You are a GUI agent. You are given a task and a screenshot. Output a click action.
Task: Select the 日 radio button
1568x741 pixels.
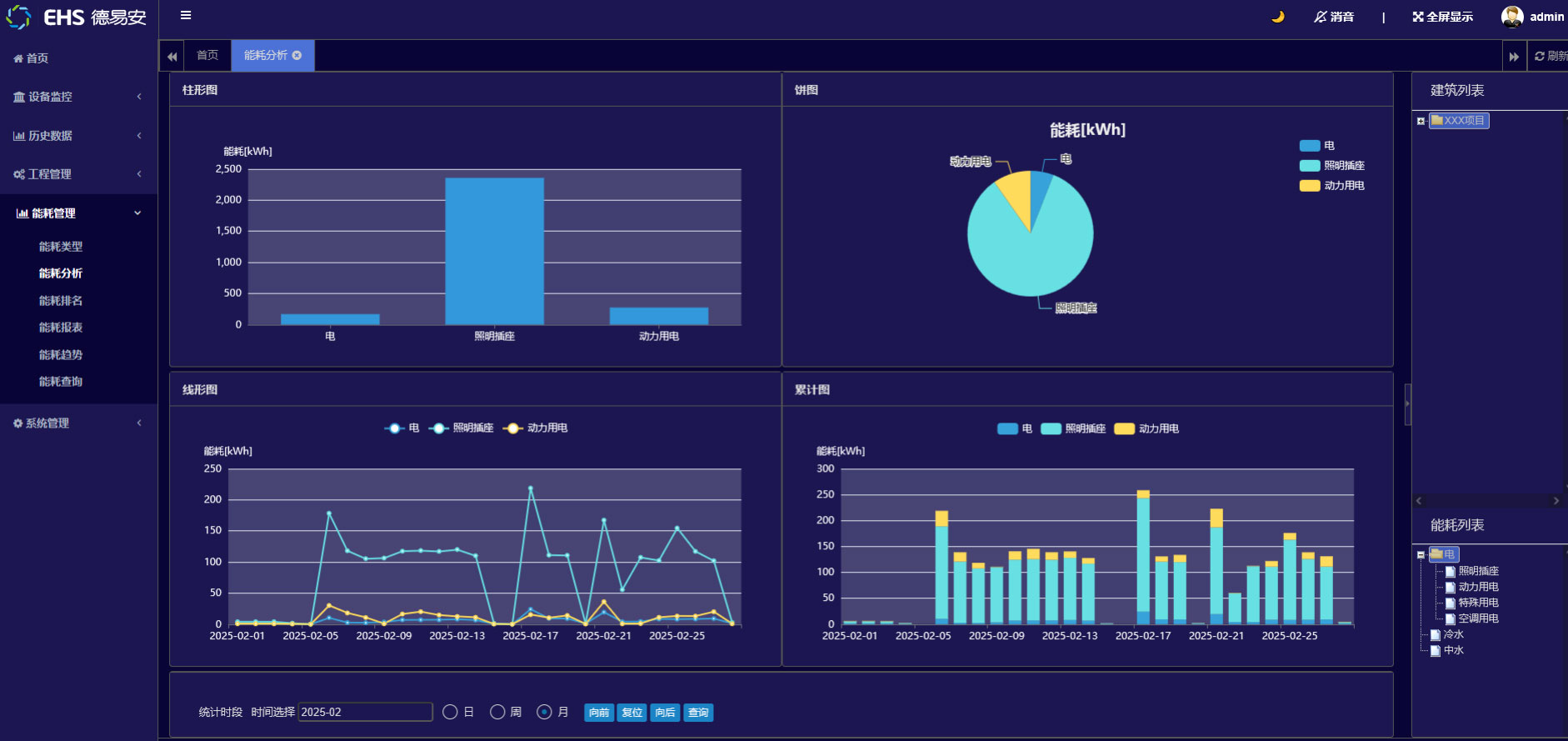(450, 712)
